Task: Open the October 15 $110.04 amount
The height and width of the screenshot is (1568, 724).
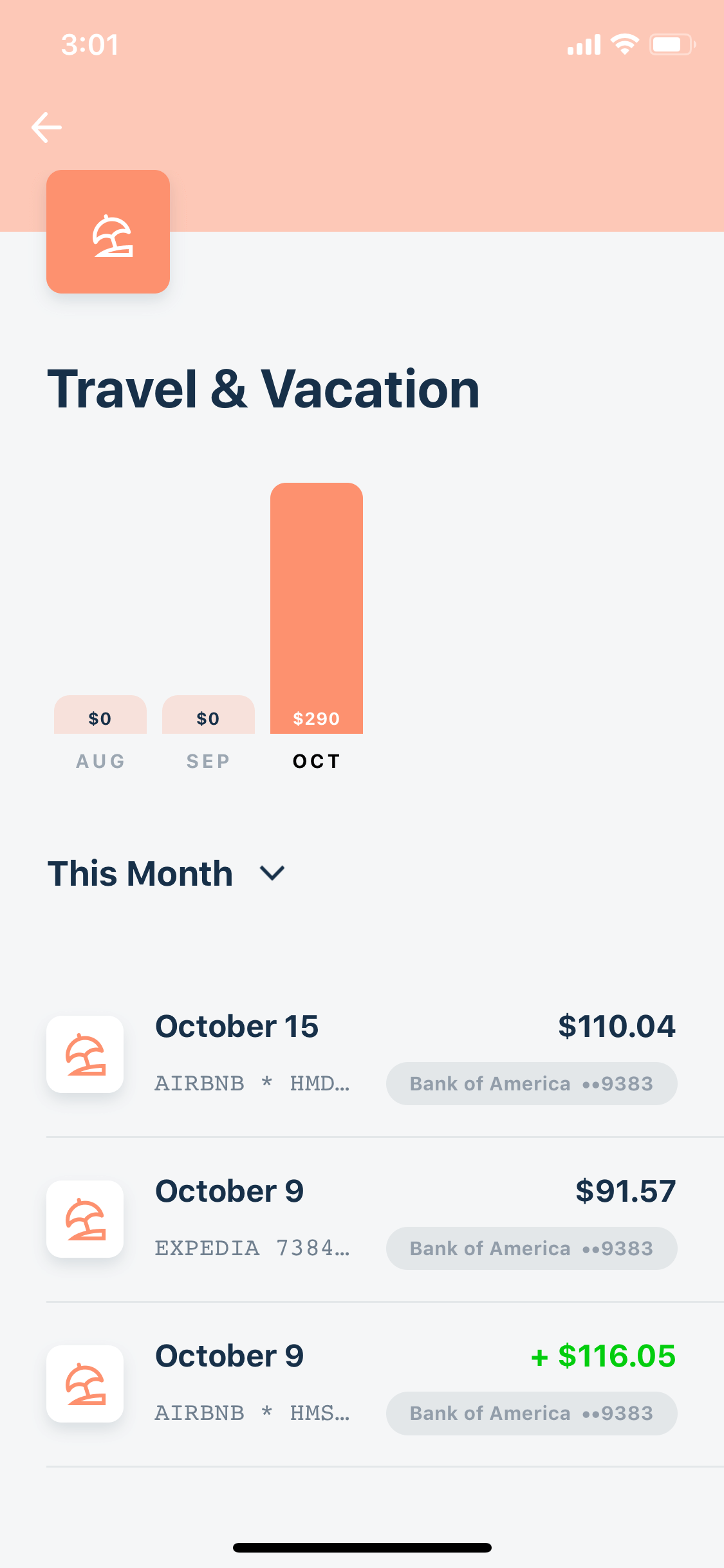Action: point(617,1027)
